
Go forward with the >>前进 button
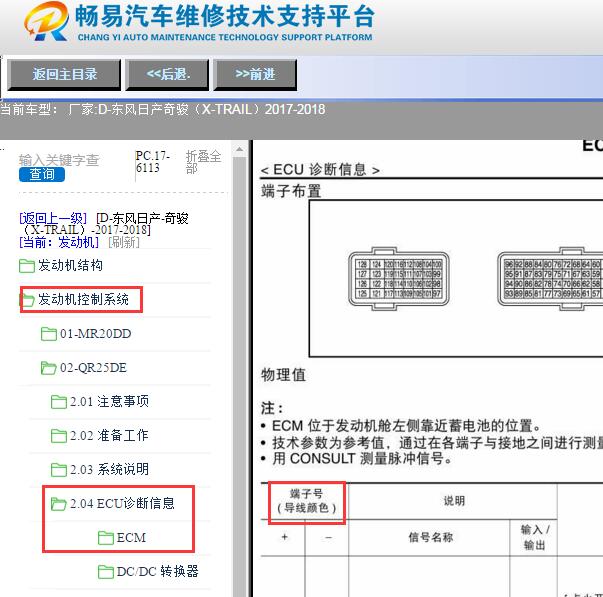(255, 74)
